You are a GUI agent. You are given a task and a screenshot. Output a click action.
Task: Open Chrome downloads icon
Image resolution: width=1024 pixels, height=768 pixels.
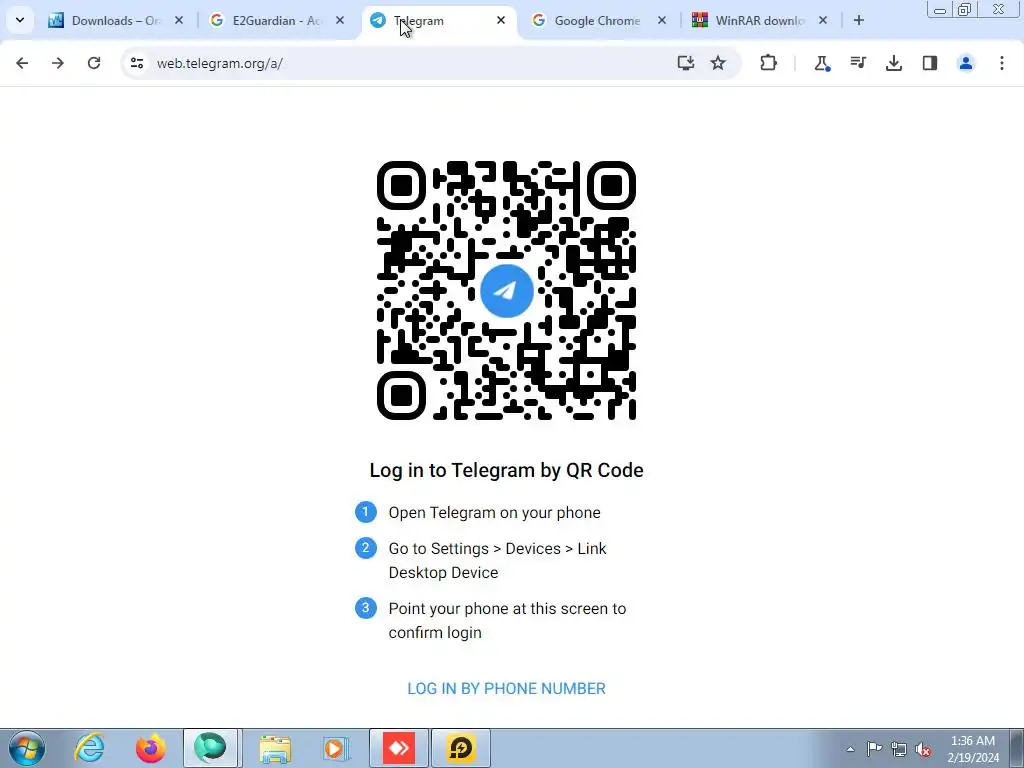[894, 63]
